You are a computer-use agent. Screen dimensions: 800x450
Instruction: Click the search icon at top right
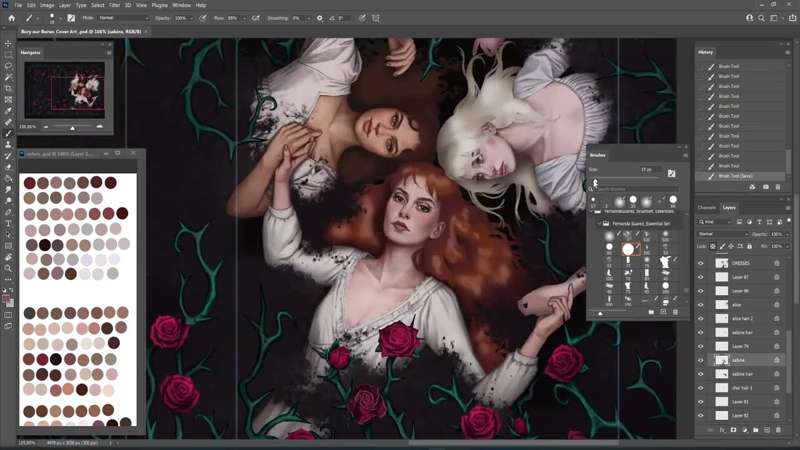(x=761, y=18)
